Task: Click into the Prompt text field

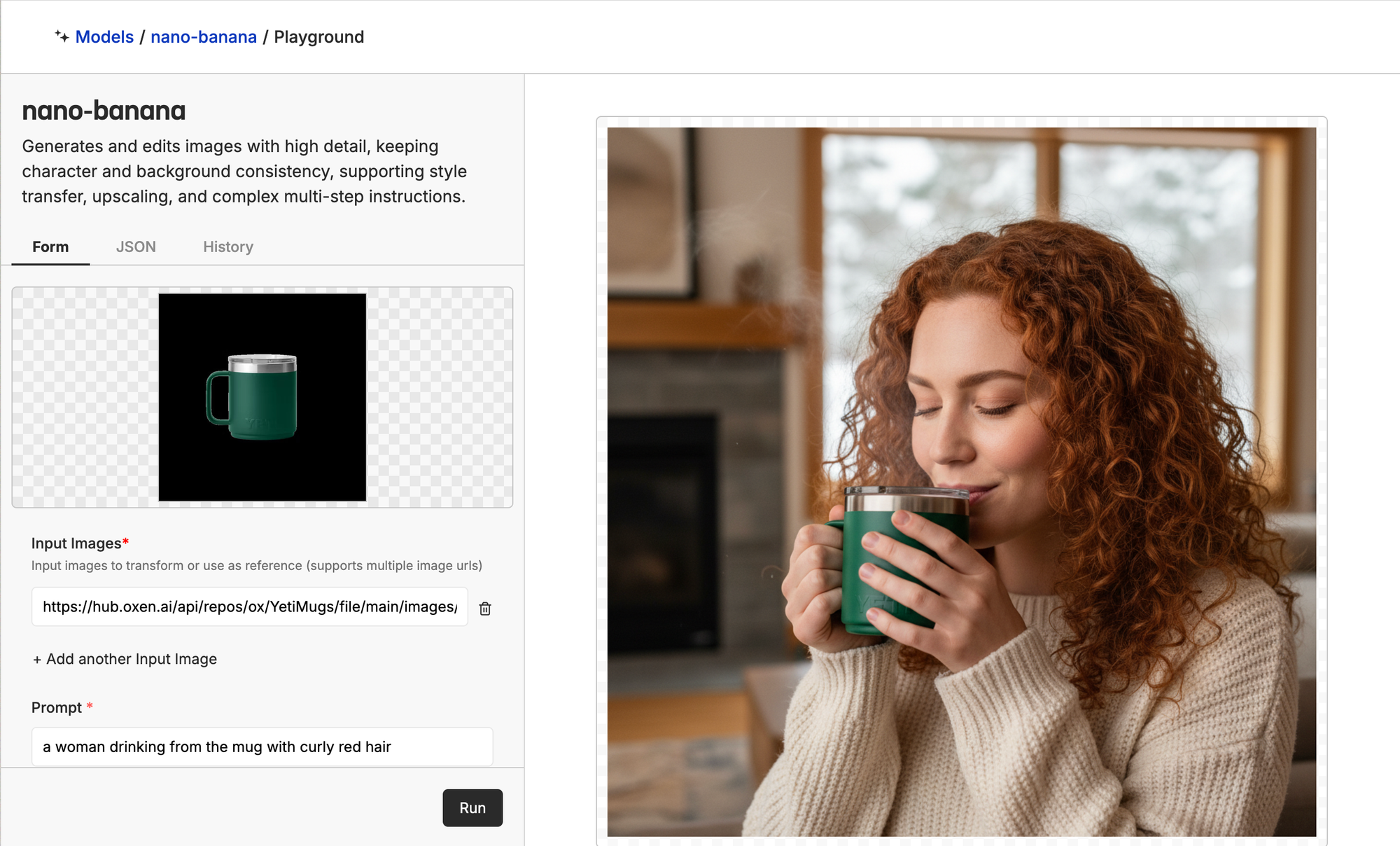Action: point(262,747)
